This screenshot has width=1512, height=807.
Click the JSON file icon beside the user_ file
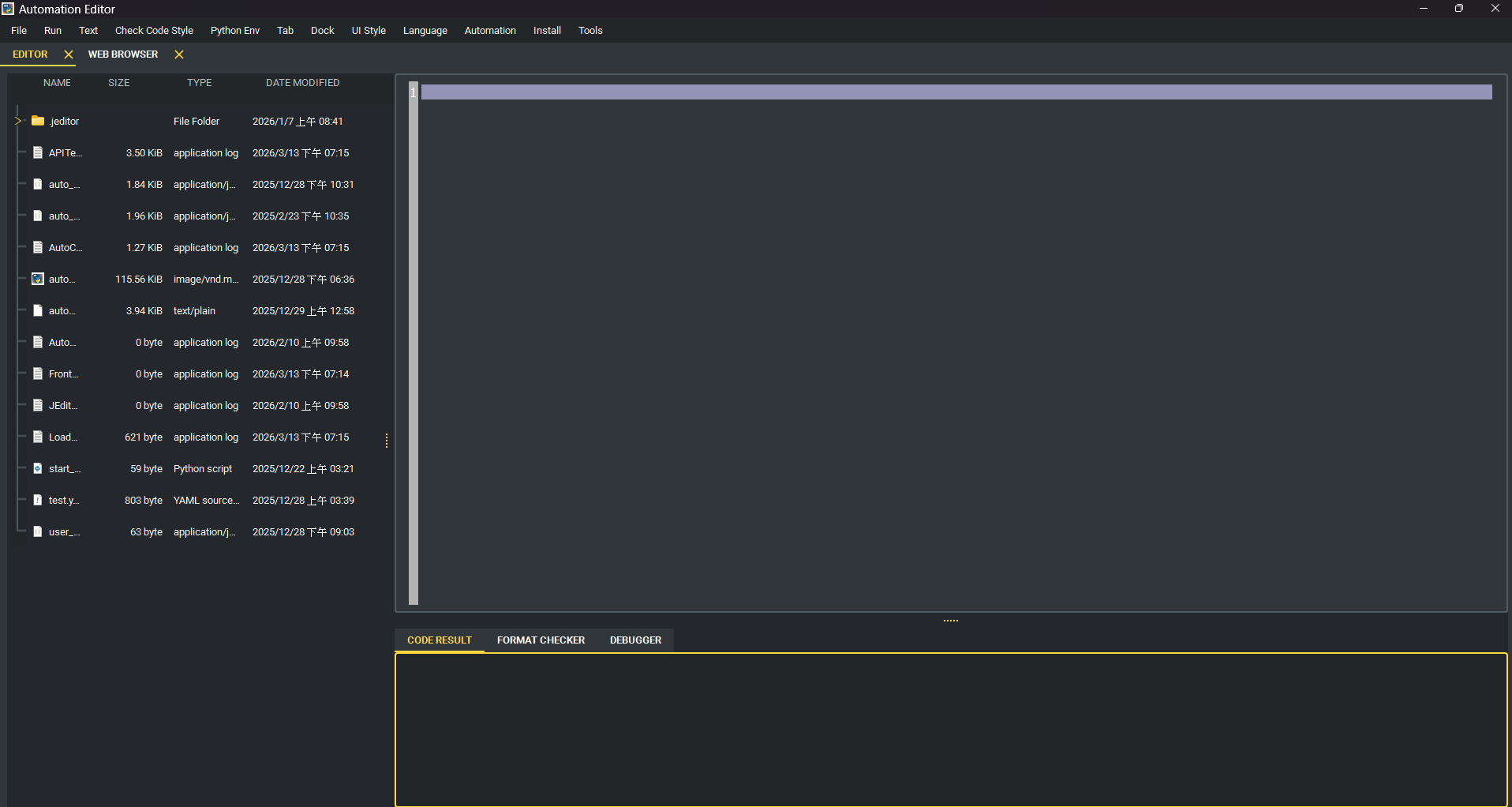click(37, 531)
